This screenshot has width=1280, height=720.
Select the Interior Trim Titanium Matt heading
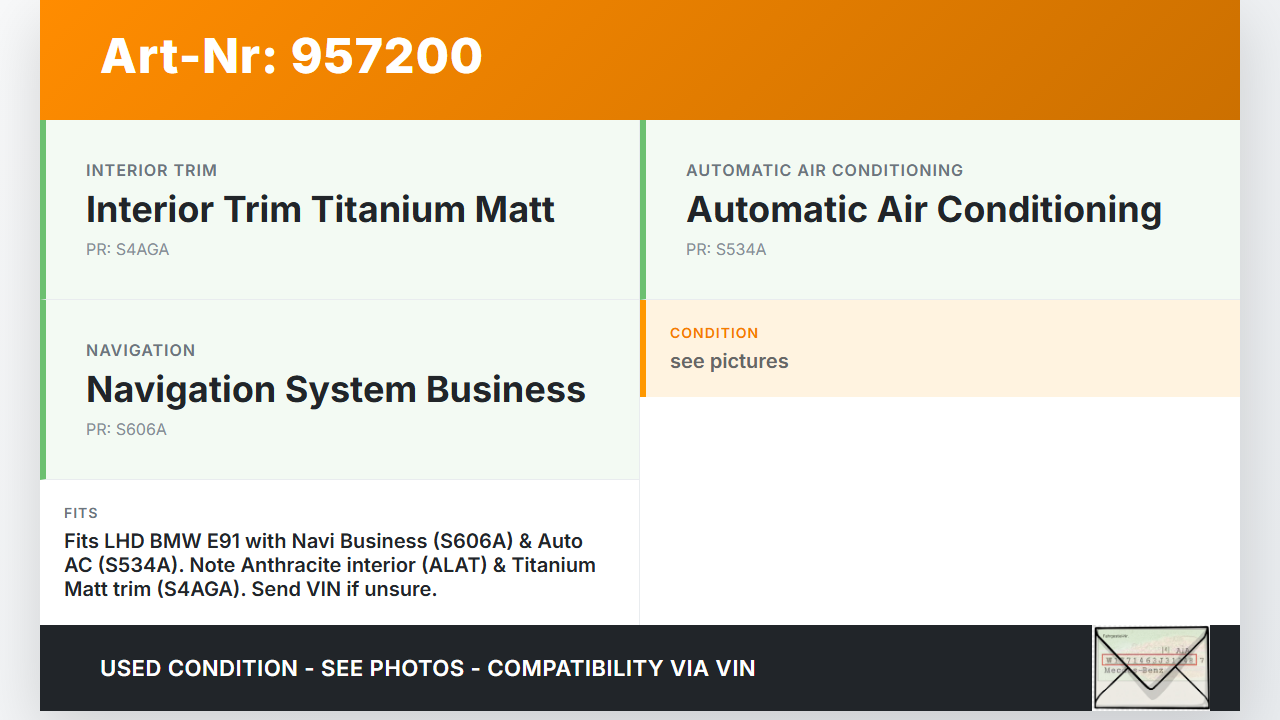(x=320, y=210)
